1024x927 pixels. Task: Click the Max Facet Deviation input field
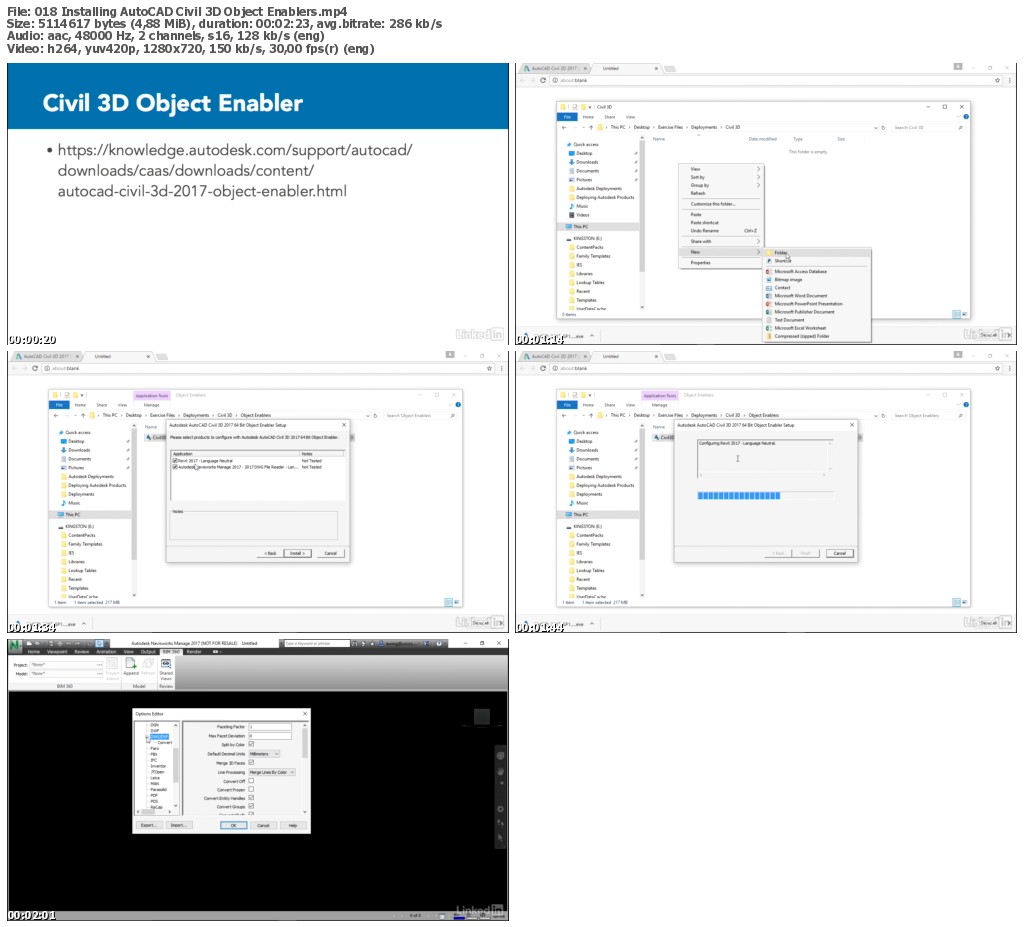point(270,736)
